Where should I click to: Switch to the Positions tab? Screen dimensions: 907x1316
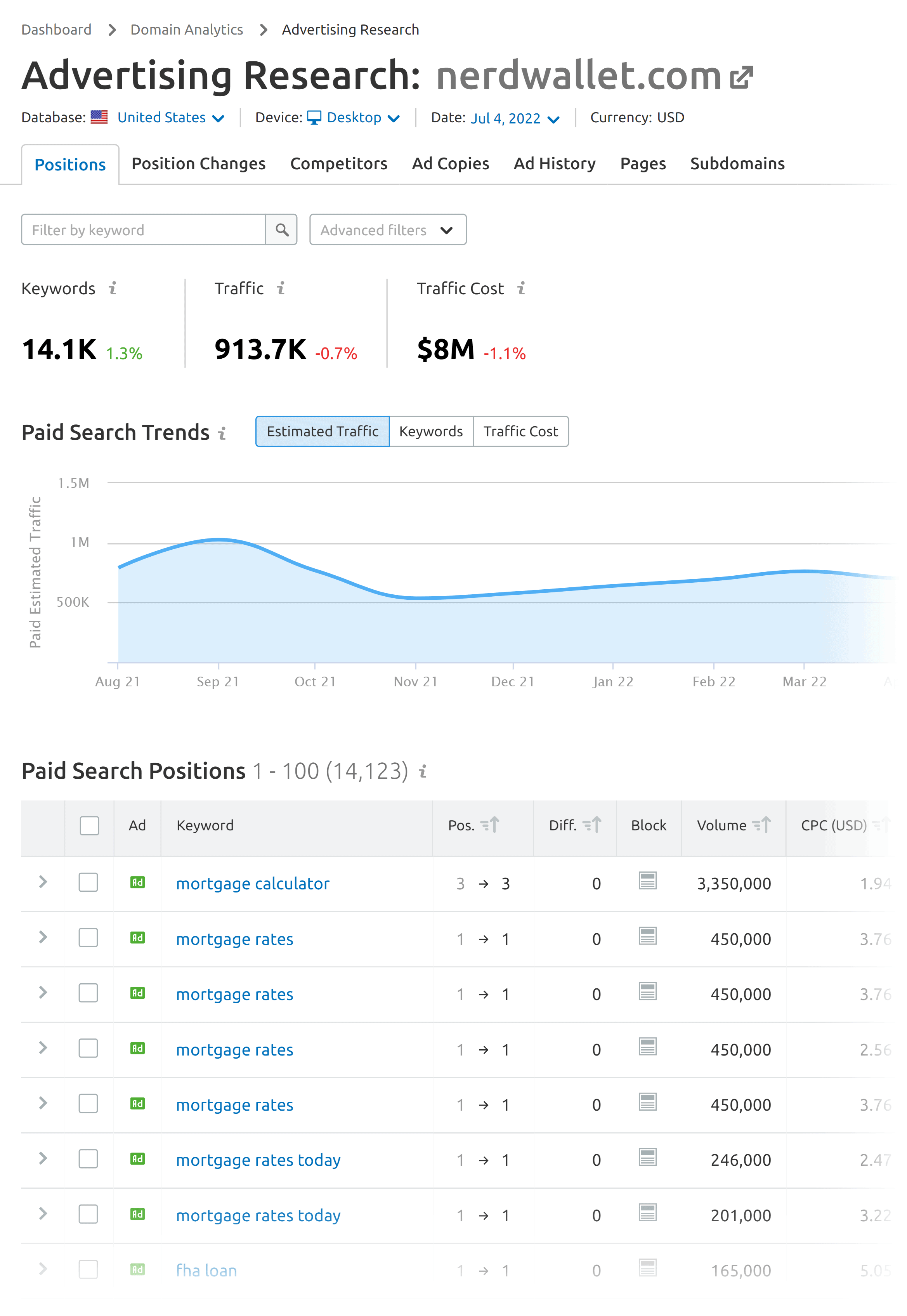tap(70, 165)
